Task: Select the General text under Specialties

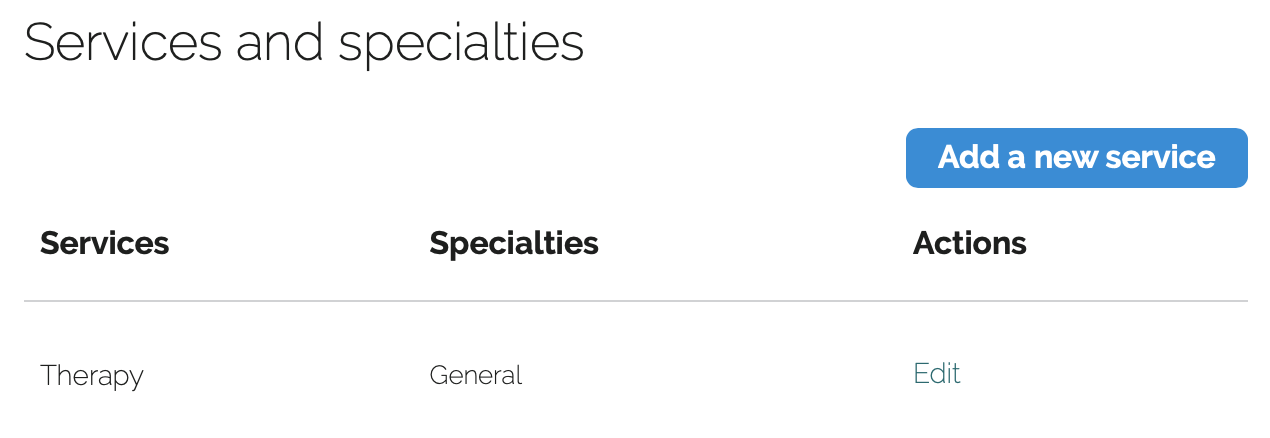Action: coord(475,376)
